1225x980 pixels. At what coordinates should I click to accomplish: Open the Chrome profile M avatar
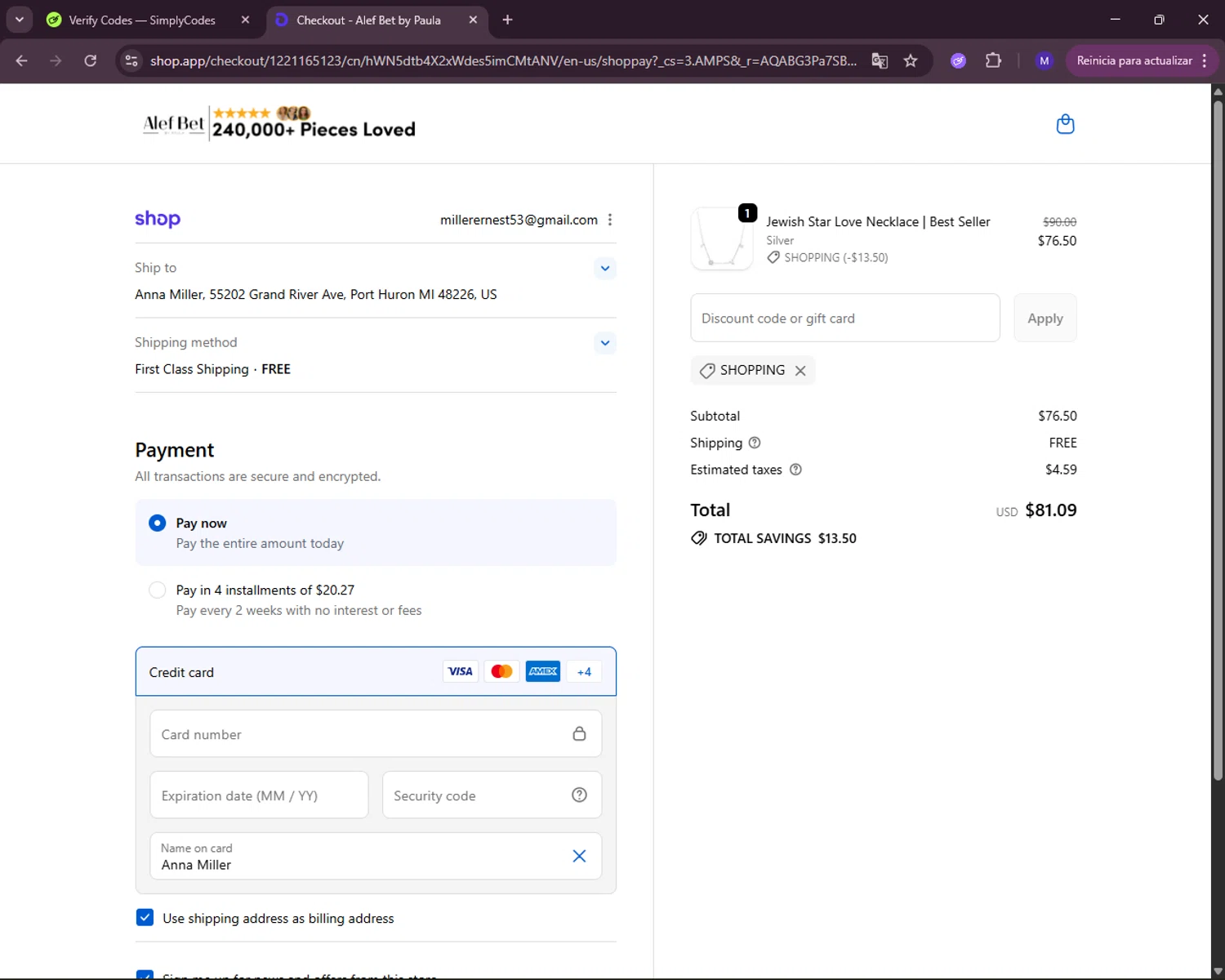[1044, 60]
